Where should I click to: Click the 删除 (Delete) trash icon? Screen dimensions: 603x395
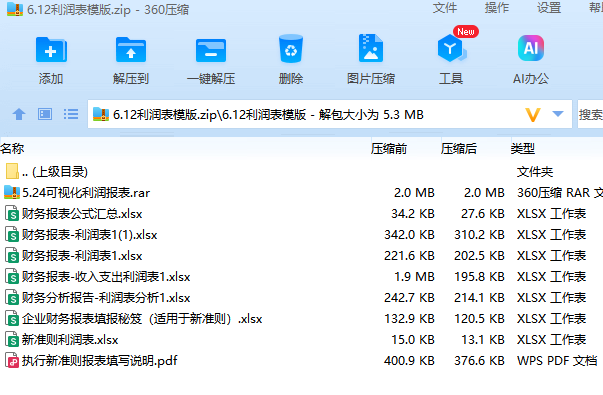291,49
